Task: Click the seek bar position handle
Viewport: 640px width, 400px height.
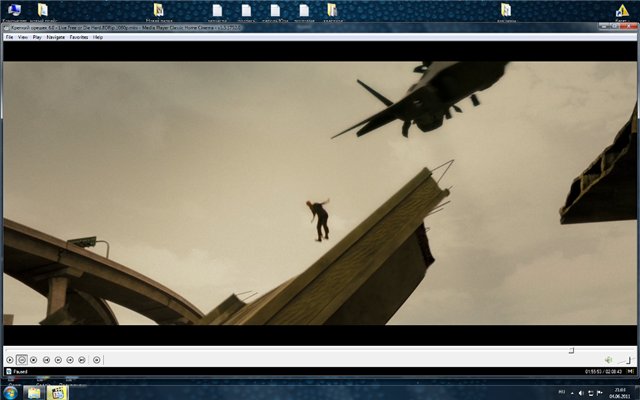Action: point(571,350)
